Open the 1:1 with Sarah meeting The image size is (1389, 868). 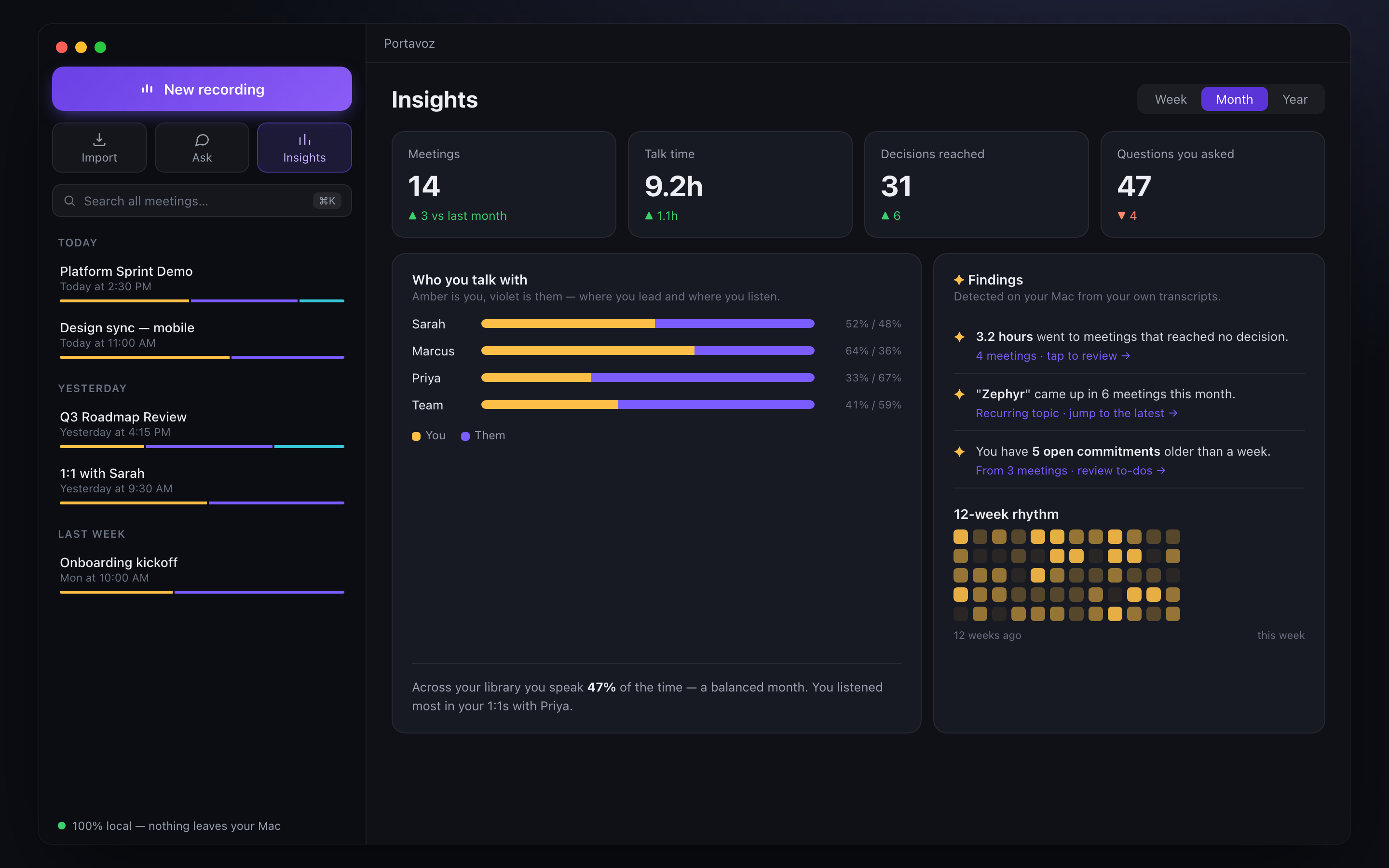tap(202, 485)
